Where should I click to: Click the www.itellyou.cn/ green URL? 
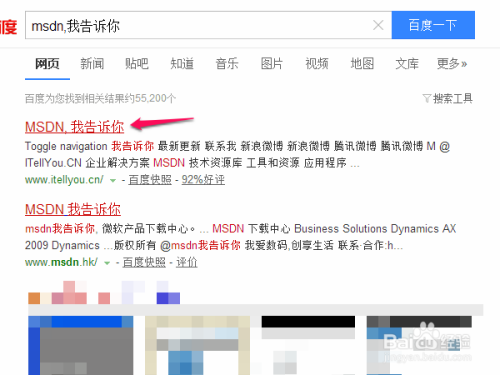[64, 180]
